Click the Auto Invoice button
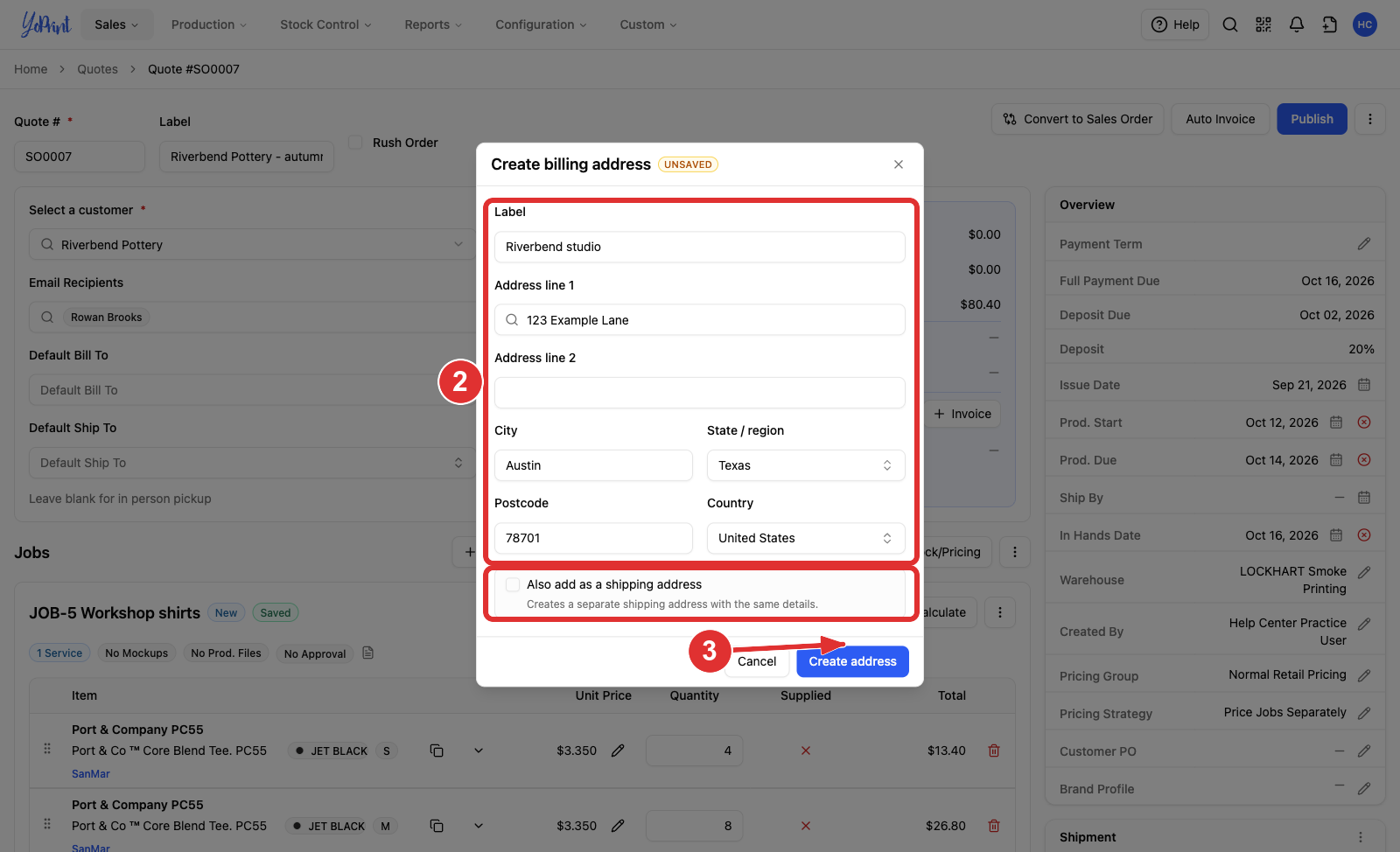This screenshot has width=1400, height=852. point(1220,119)
